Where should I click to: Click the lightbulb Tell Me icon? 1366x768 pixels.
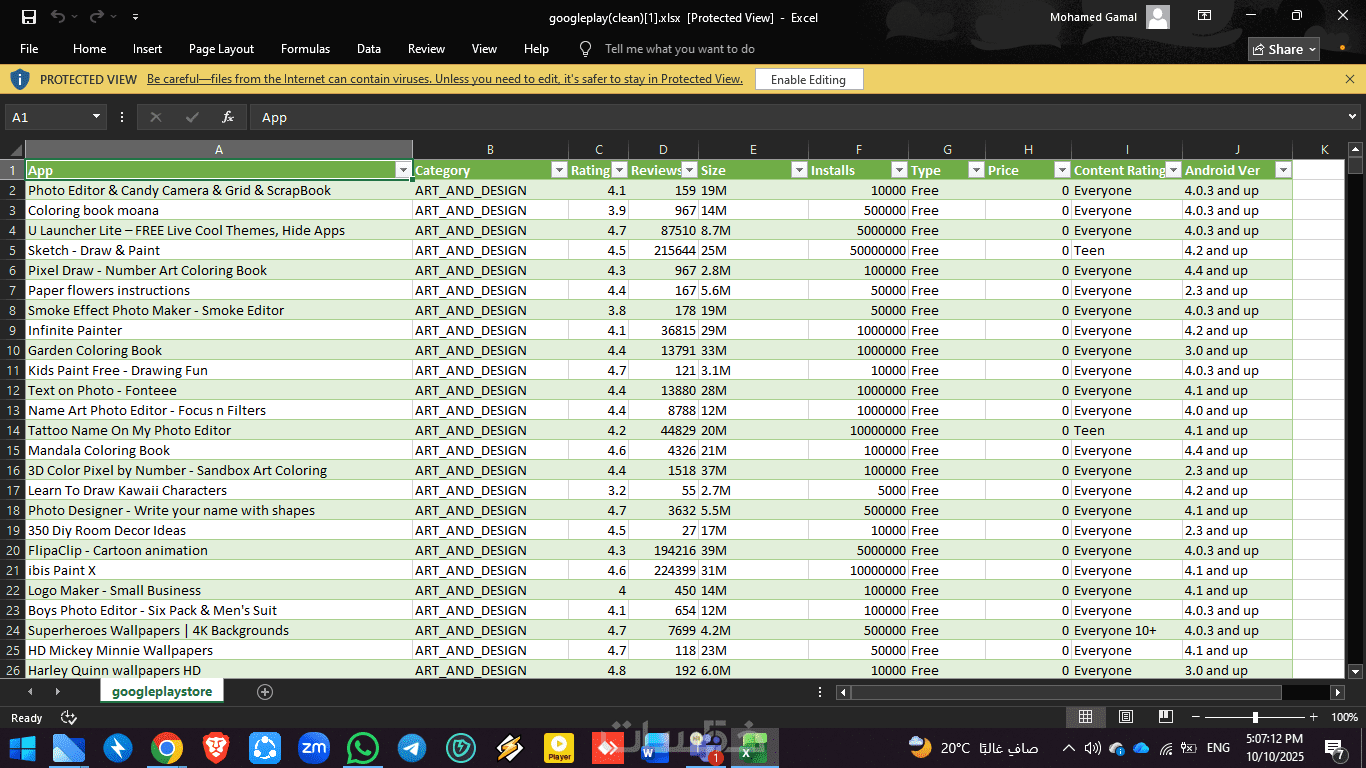(x=586, y=49)
